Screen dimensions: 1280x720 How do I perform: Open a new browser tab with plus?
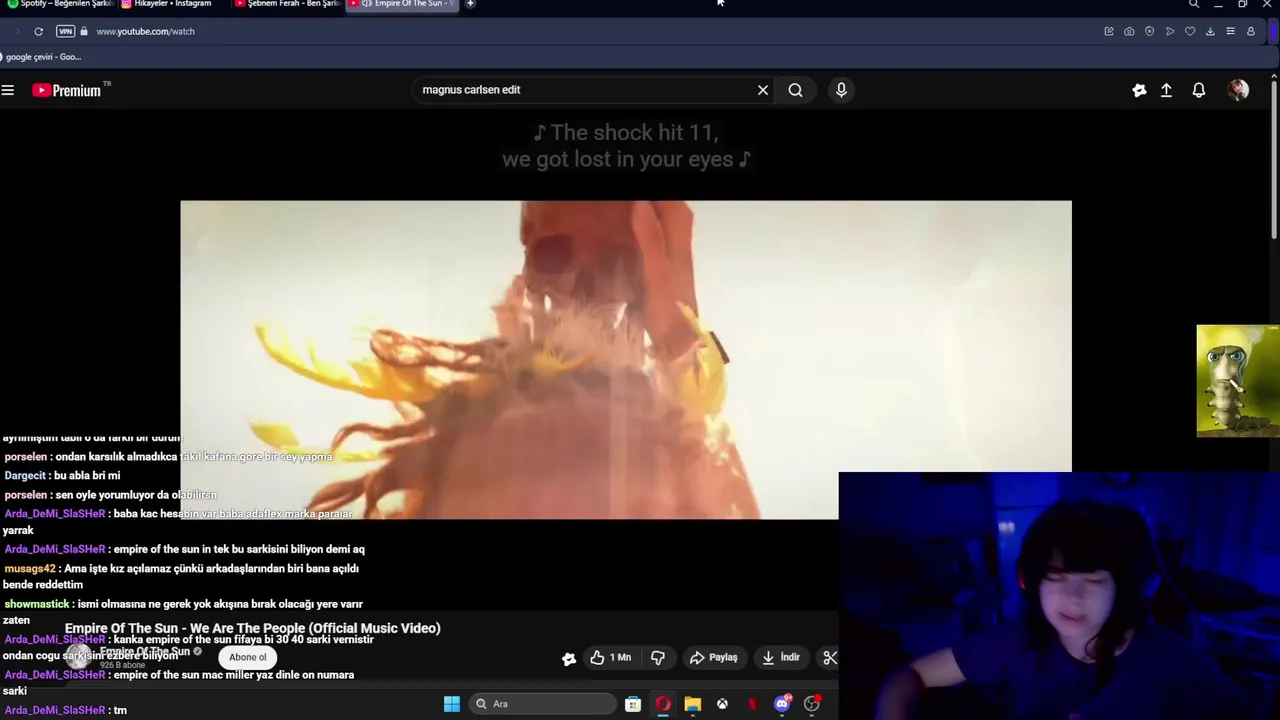click(x=470, y=4)
